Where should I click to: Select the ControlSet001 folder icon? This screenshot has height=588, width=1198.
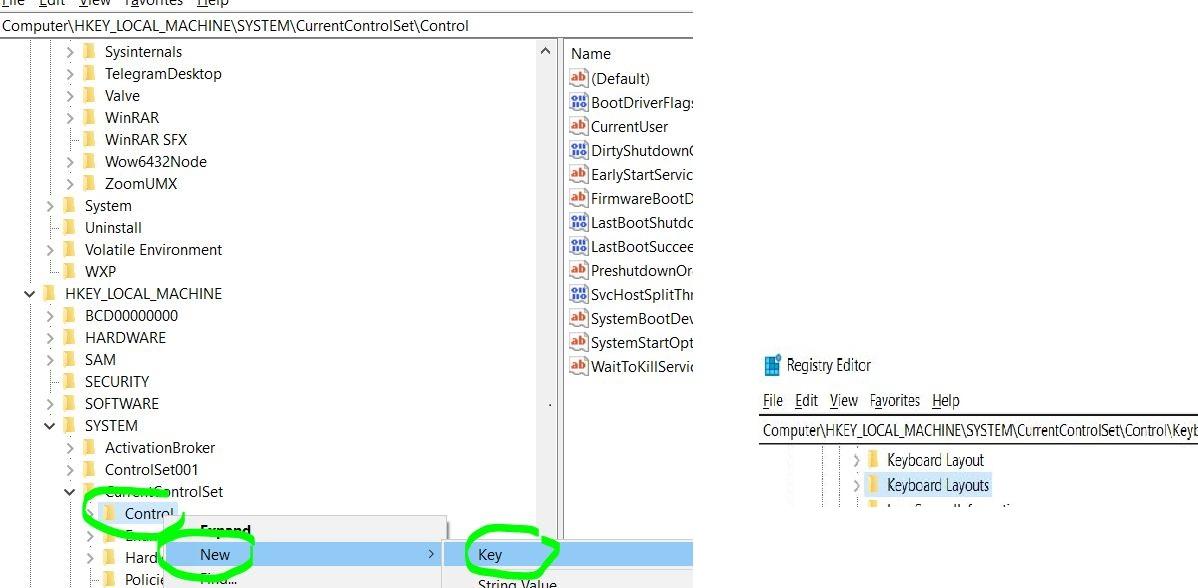[89, 469]
